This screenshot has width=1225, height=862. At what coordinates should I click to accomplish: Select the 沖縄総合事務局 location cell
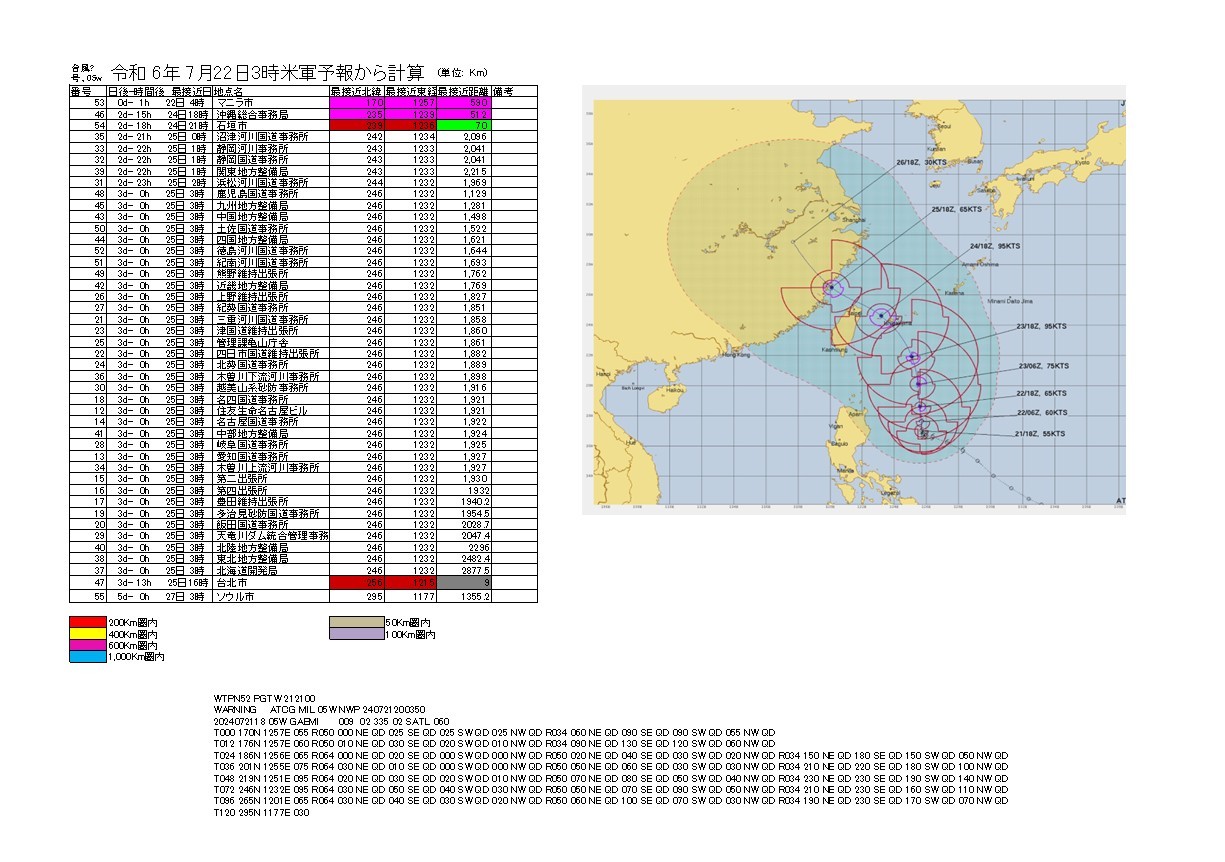(x=268, y=112)
